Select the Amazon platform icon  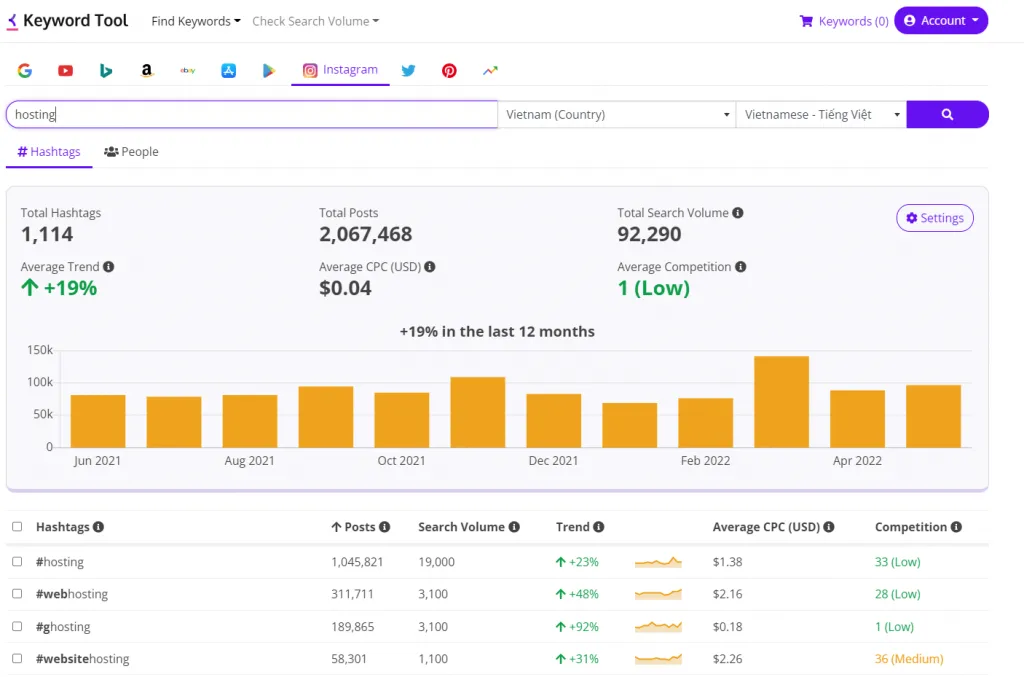(147, 70)
